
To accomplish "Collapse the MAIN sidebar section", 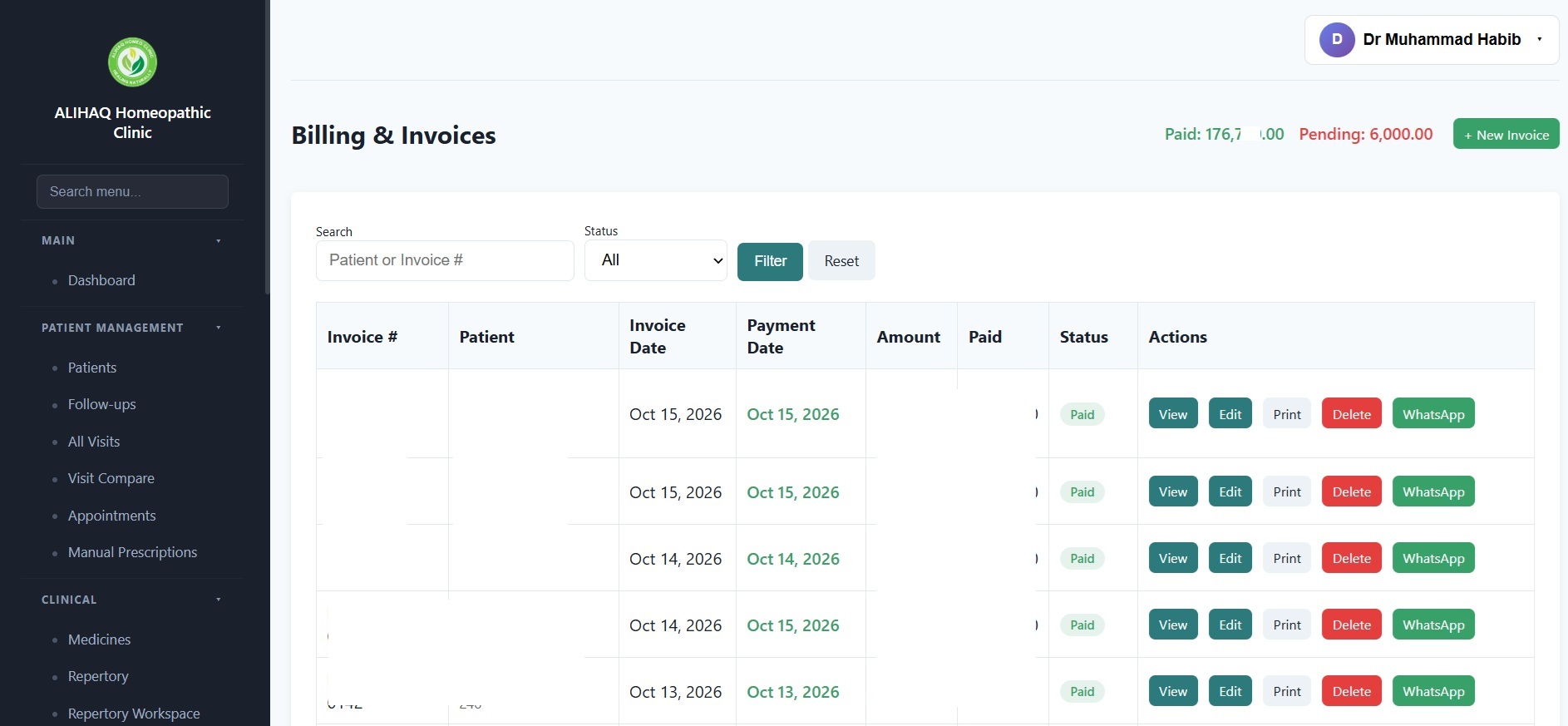I will click(x=219, y=240).
